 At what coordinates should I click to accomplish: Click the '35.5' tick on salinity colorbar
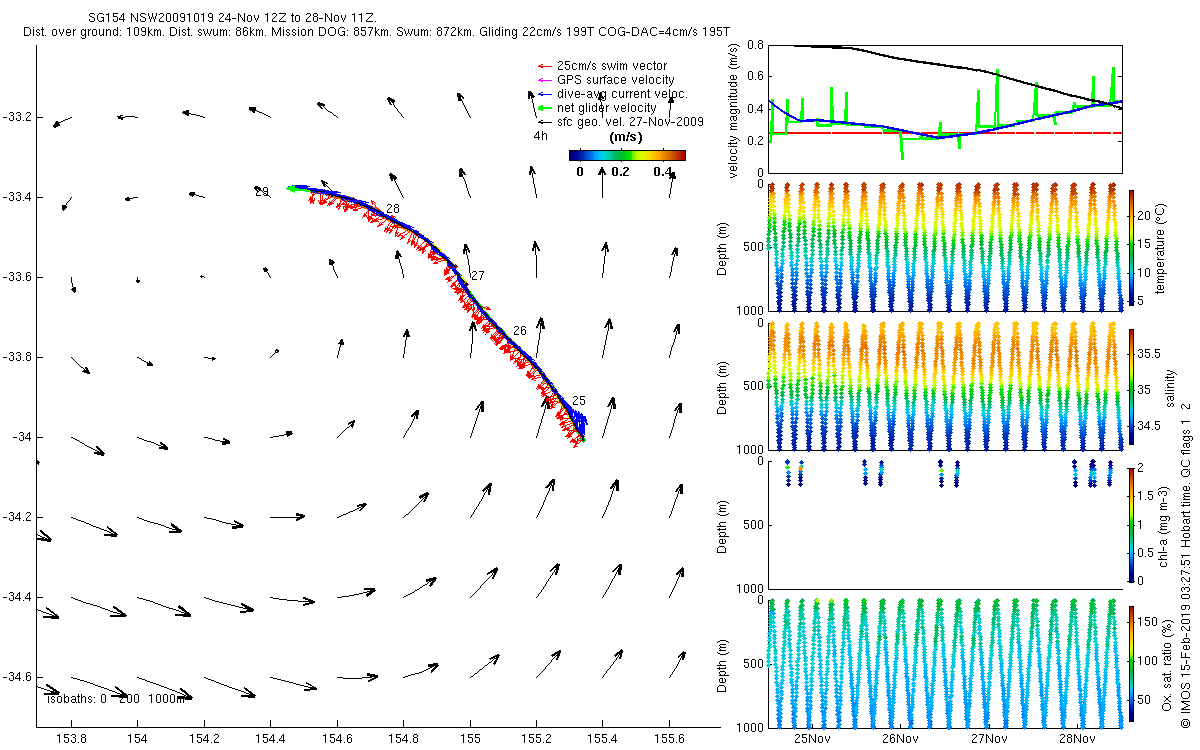(1150, 354)
